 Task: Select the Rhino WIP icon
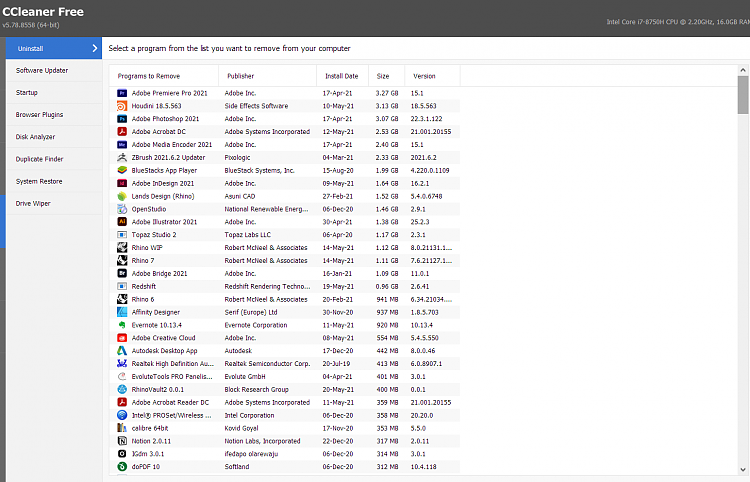coord(122,248)
